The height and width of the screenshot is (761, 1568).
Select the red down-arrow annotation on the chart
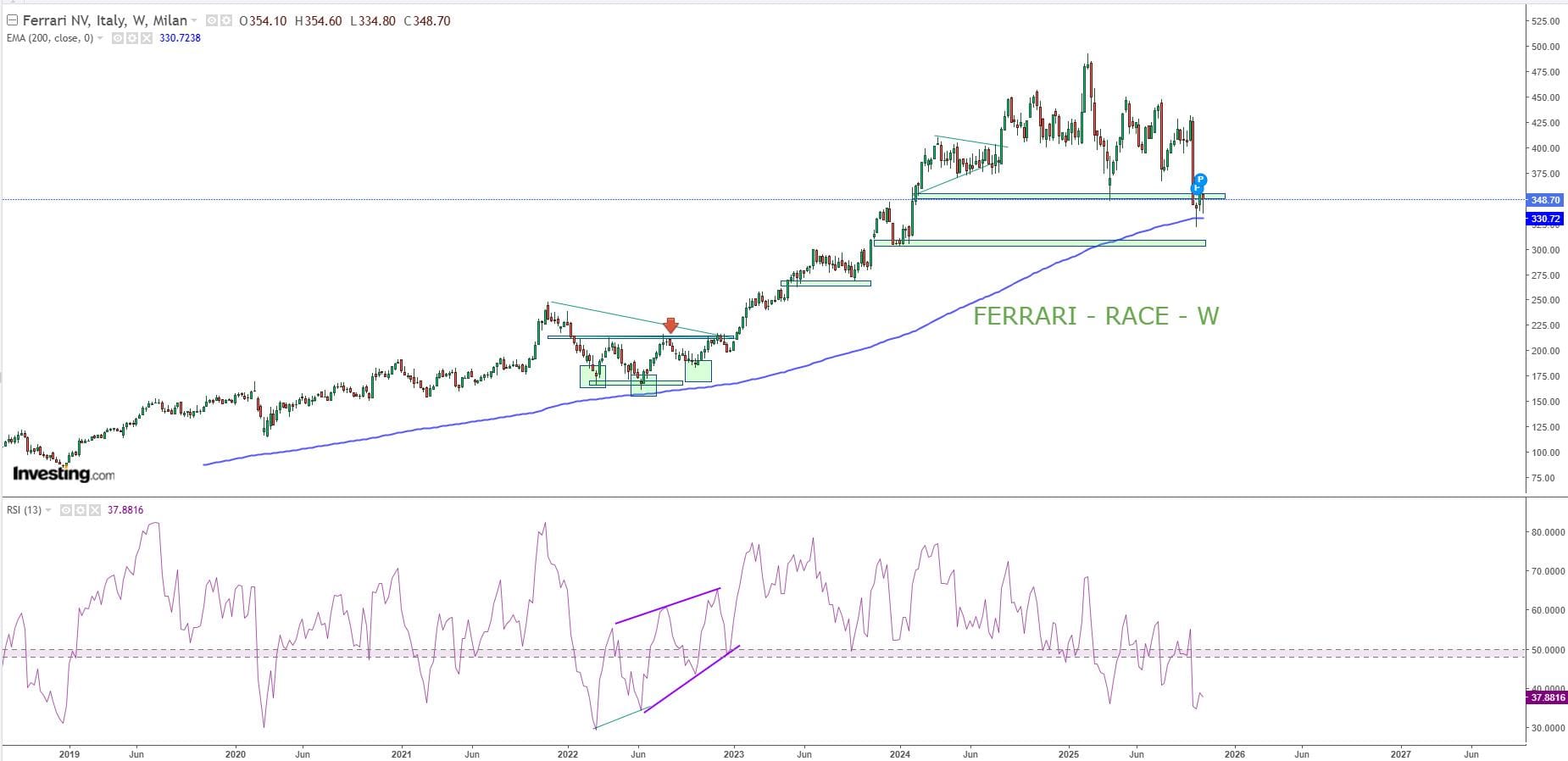(670, 325)
